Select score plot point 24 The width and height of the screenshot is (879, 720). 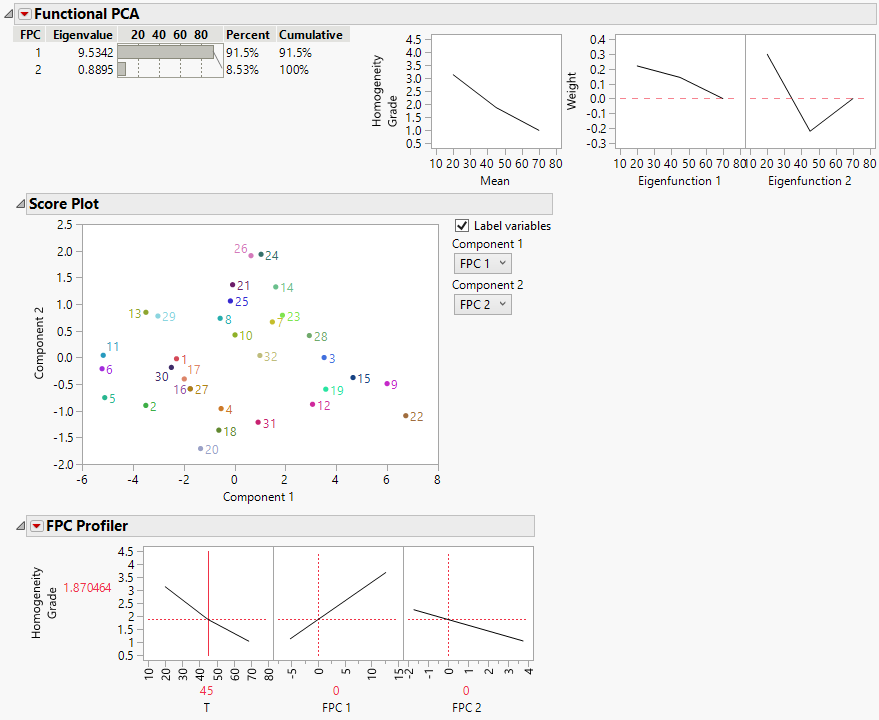tap(261, 255)
